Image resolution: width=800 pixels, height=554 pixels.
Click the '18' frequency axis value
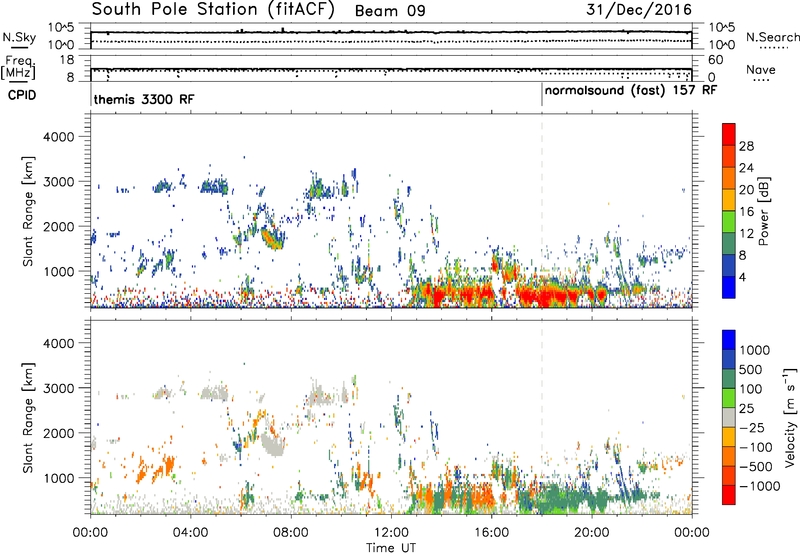click(x=66, y=60)
